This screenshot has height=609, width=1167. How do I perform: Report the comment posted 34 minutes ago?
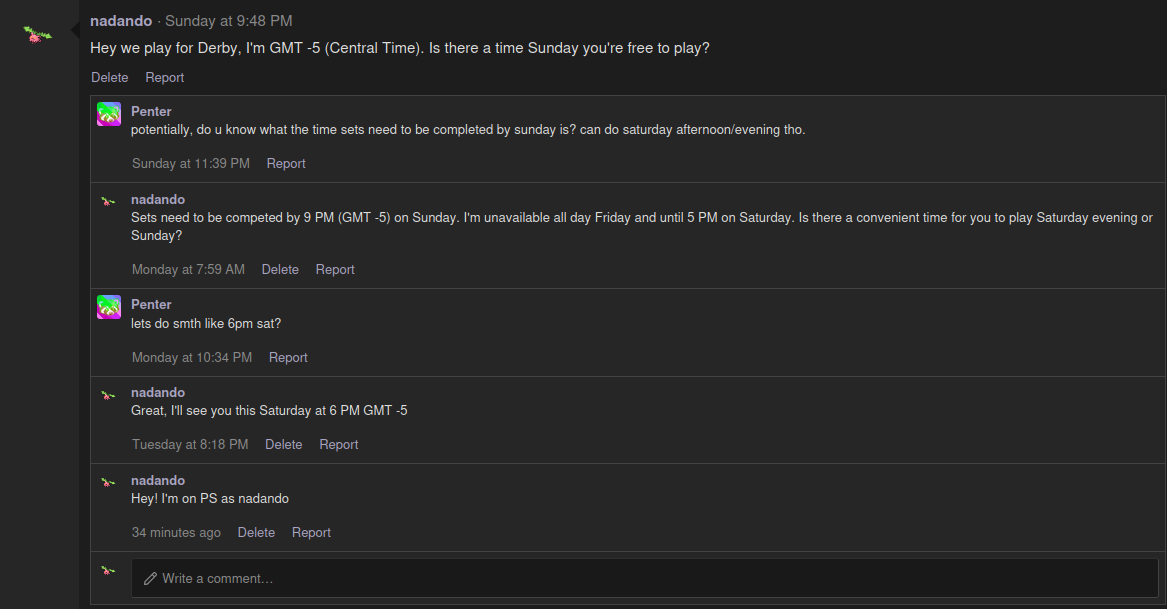pyautogui.click(x=311, y=532)
